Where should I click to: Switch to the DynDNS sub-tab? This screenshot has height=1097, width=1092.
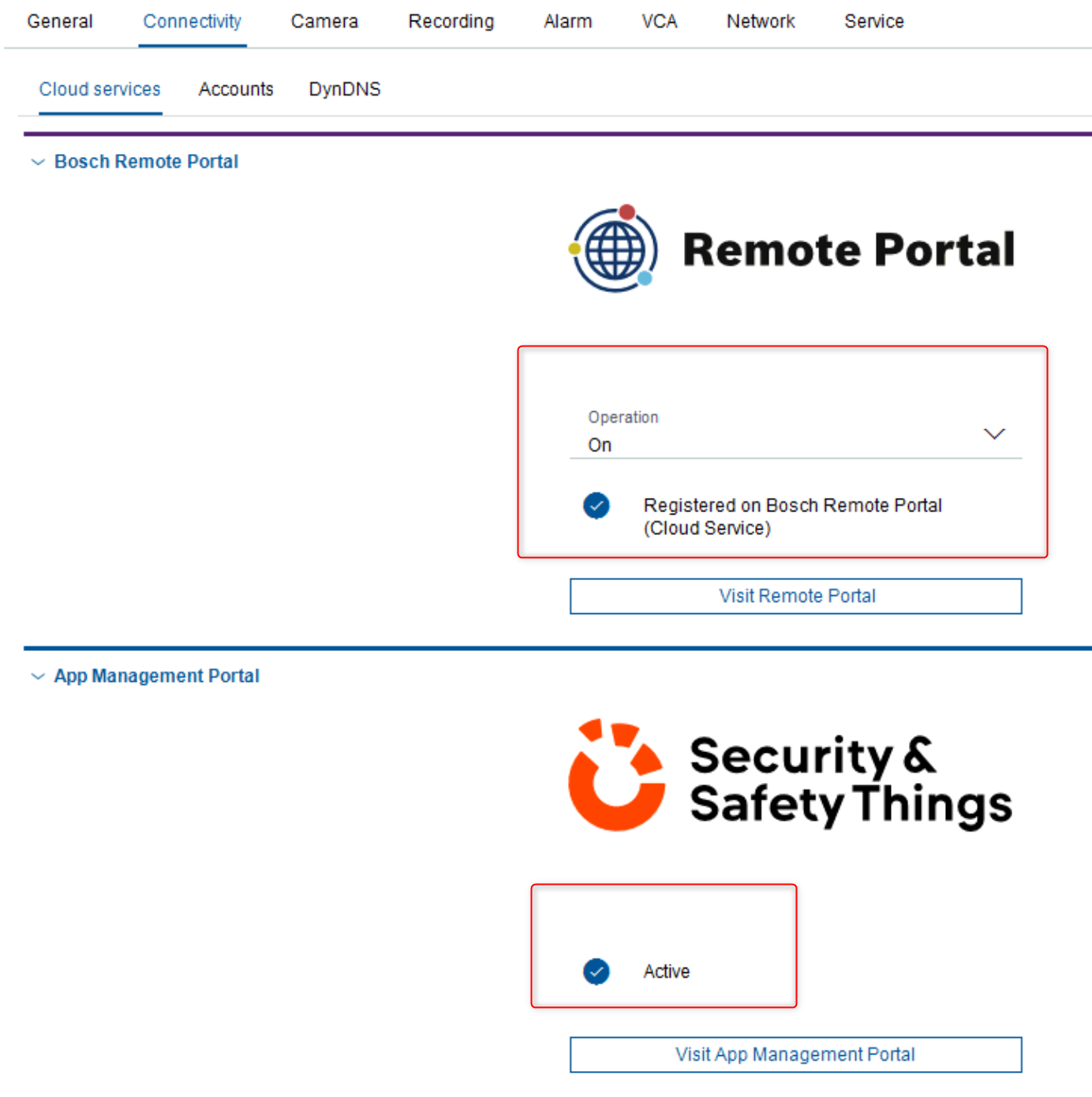pyautogui.click(x=345, y=89)
